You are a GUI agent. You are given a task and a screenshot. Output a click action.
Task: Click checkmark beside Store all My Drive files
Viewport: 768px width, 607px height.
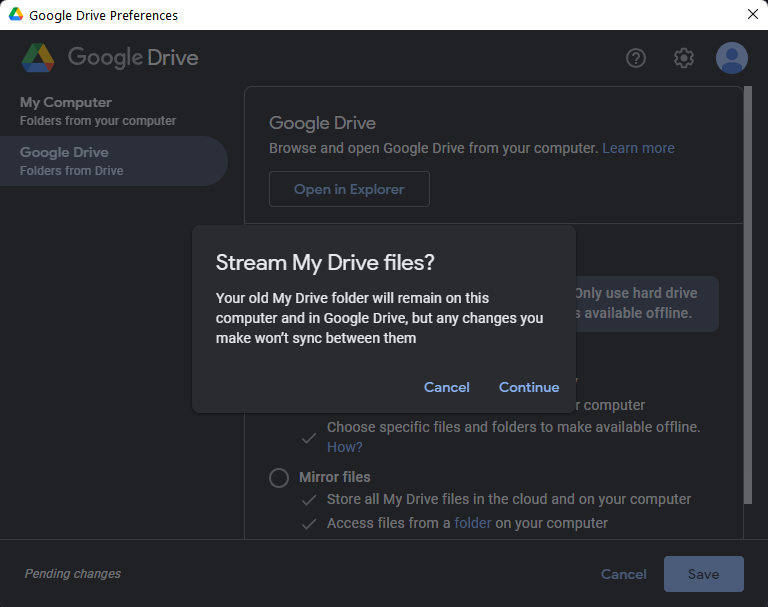[x=309, y=500]
